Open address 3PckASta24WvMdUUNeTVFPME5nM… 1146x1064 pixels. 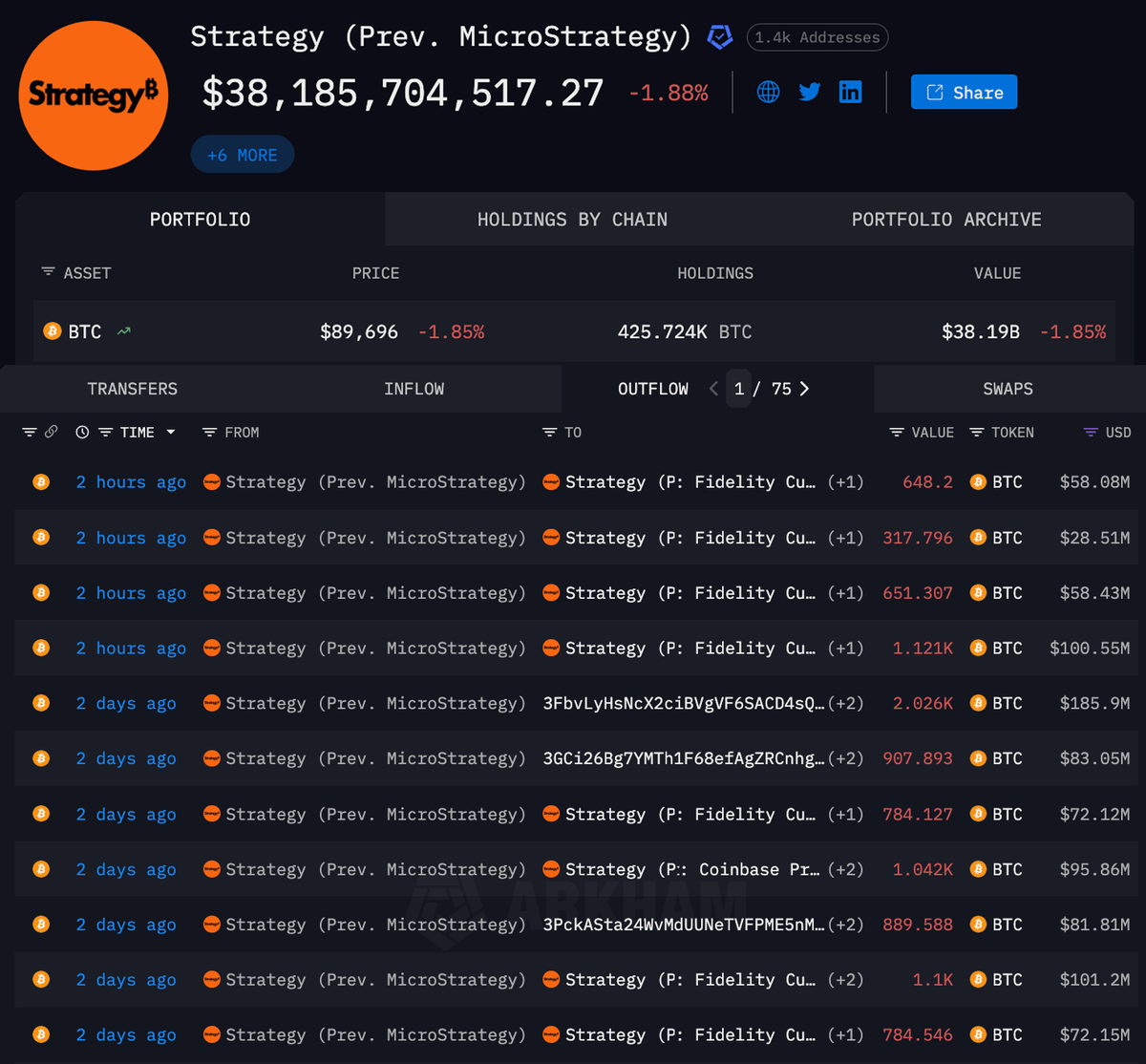click(x=683, y=925)
